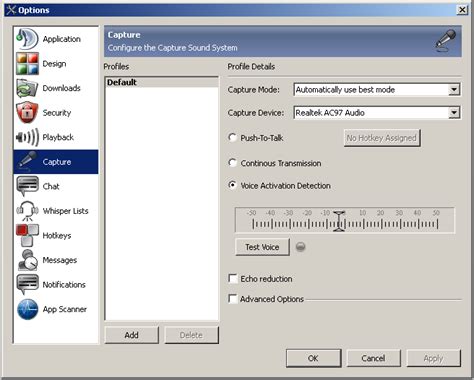Click the Design colored squares icon
The width and height of the screenshot is (474, 380).
pyautogui.click(x=27, y=63)
